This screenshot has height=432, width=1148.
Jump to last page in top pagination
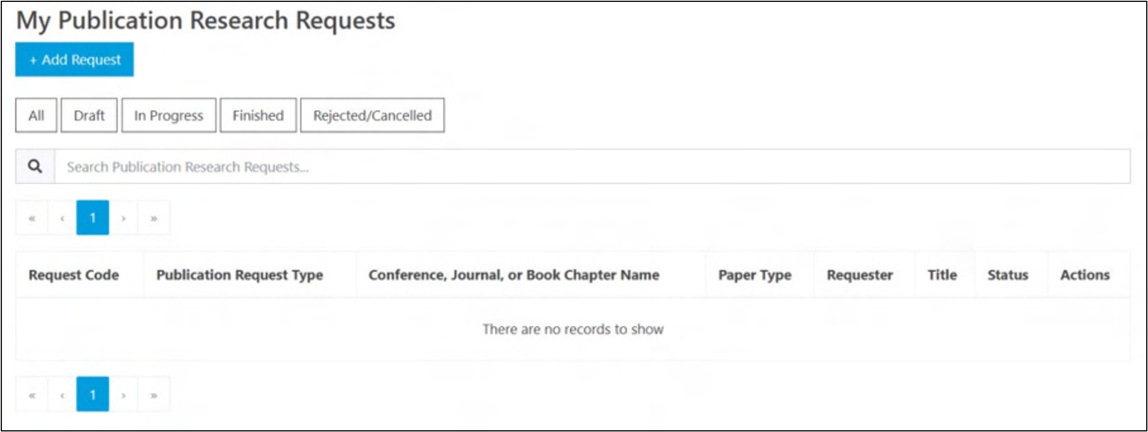[154, 218]
